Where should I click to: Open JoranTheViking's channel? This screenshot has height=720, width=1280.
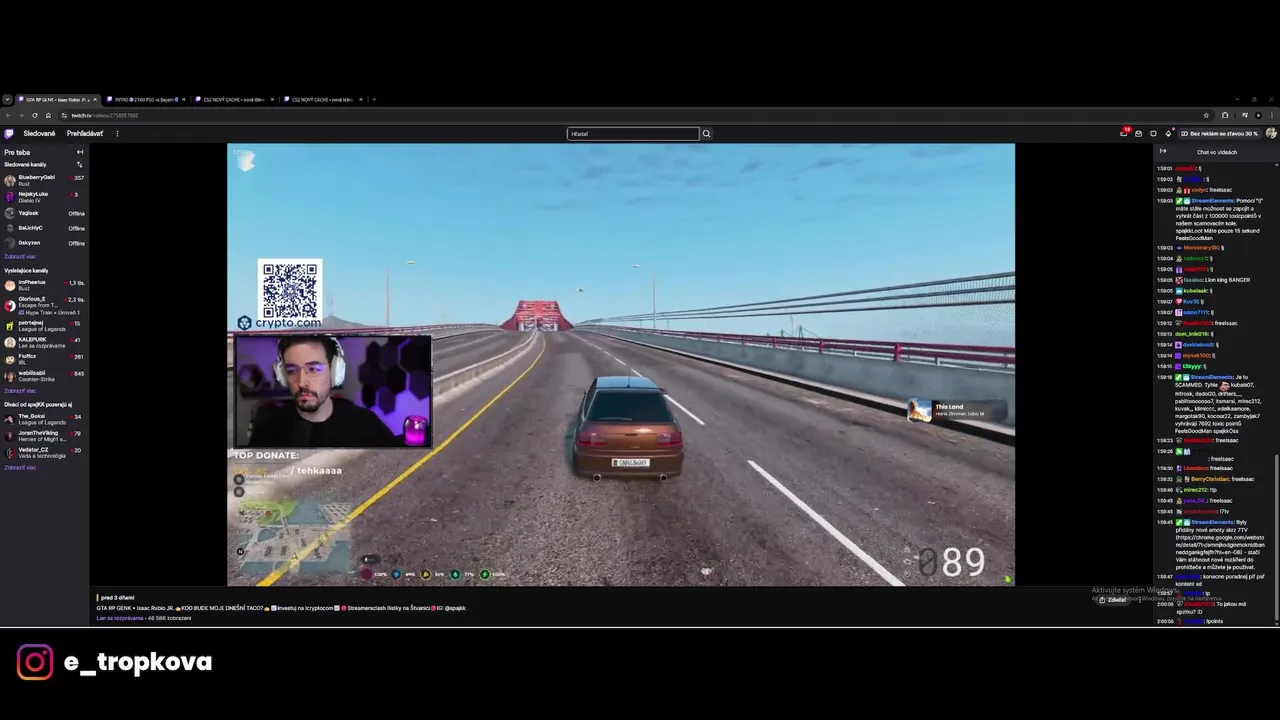coord(44,435)
